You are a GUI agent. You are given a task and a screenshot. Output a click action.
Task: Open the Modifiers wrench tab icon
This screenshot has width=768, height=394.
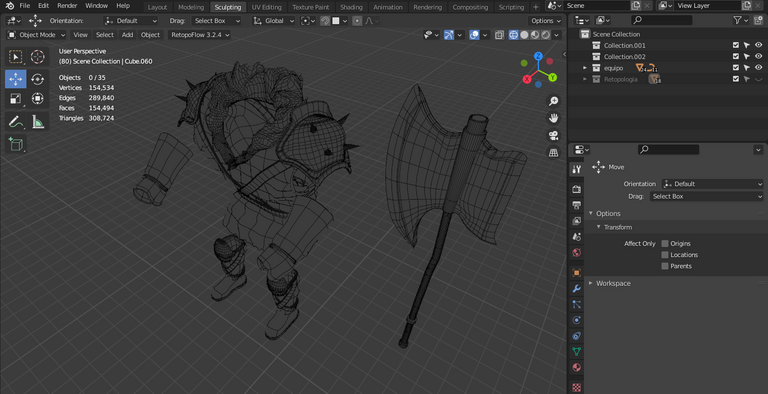click(x=576, y=289)
